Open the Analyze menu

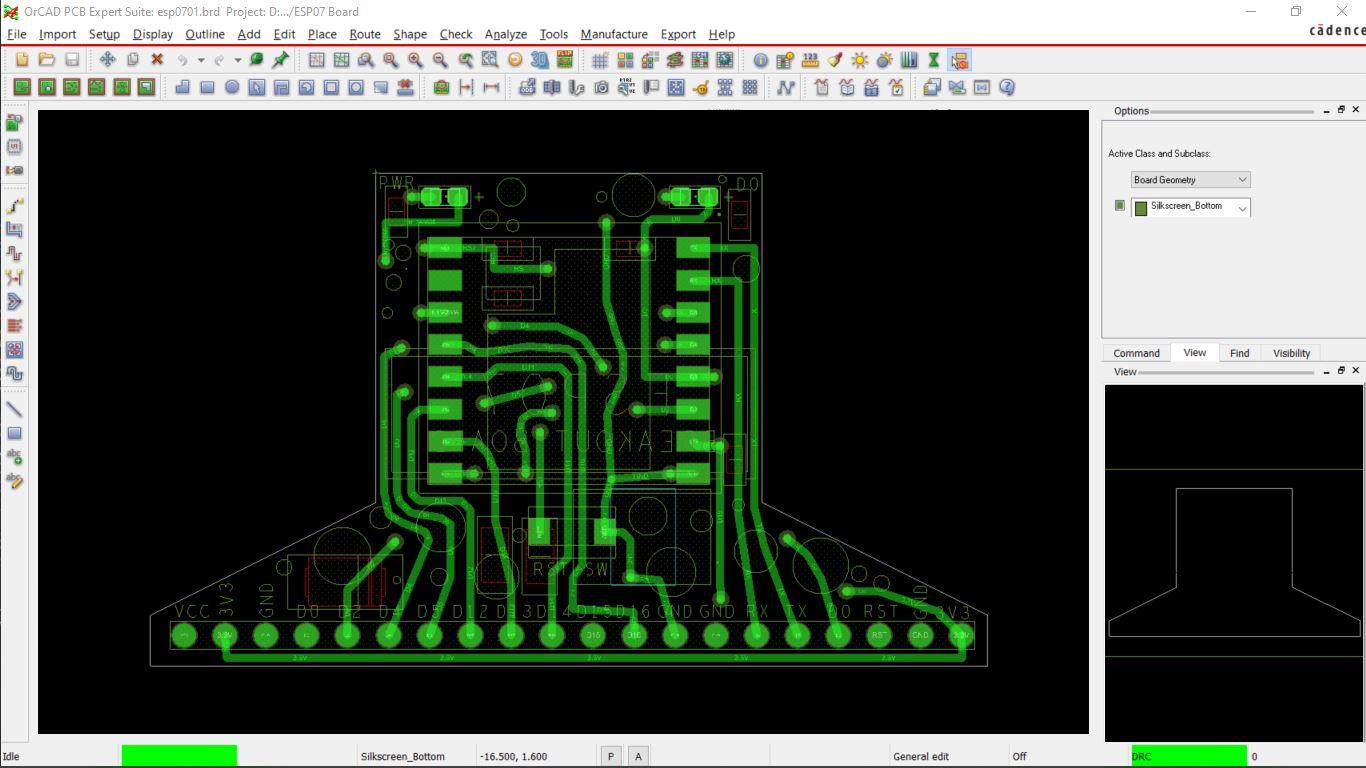pyautogui.click(x=505, y=34)
